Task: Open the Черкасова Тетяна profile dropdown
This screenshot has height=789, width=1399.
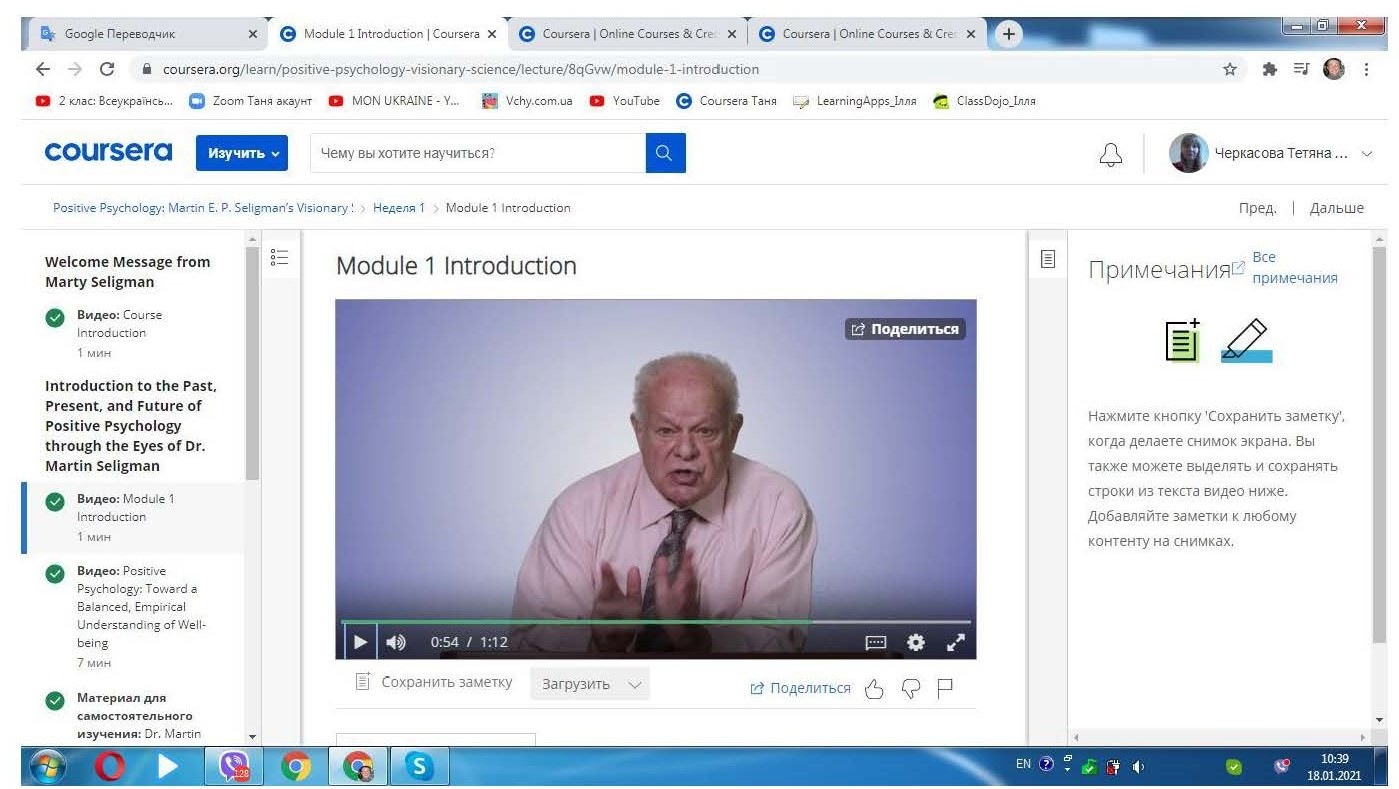Action: (1270, 153)
